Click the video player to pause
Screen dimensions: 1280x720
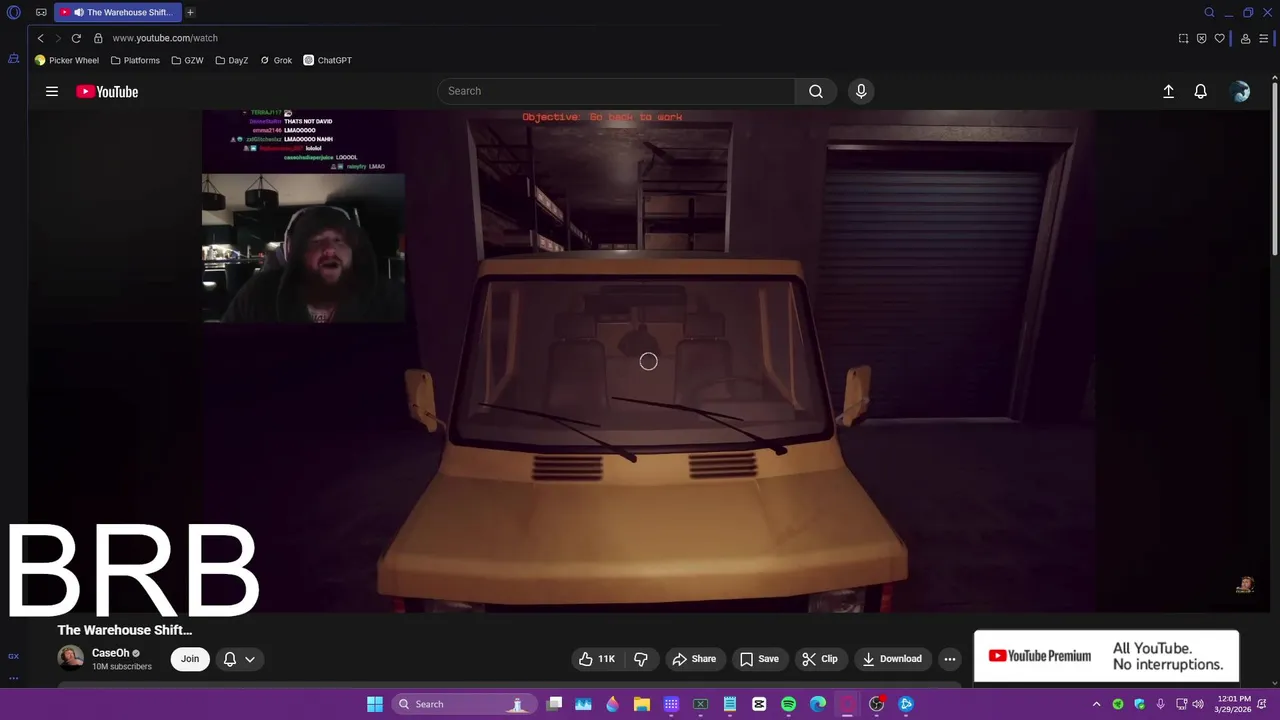click(x=648, y=362)
